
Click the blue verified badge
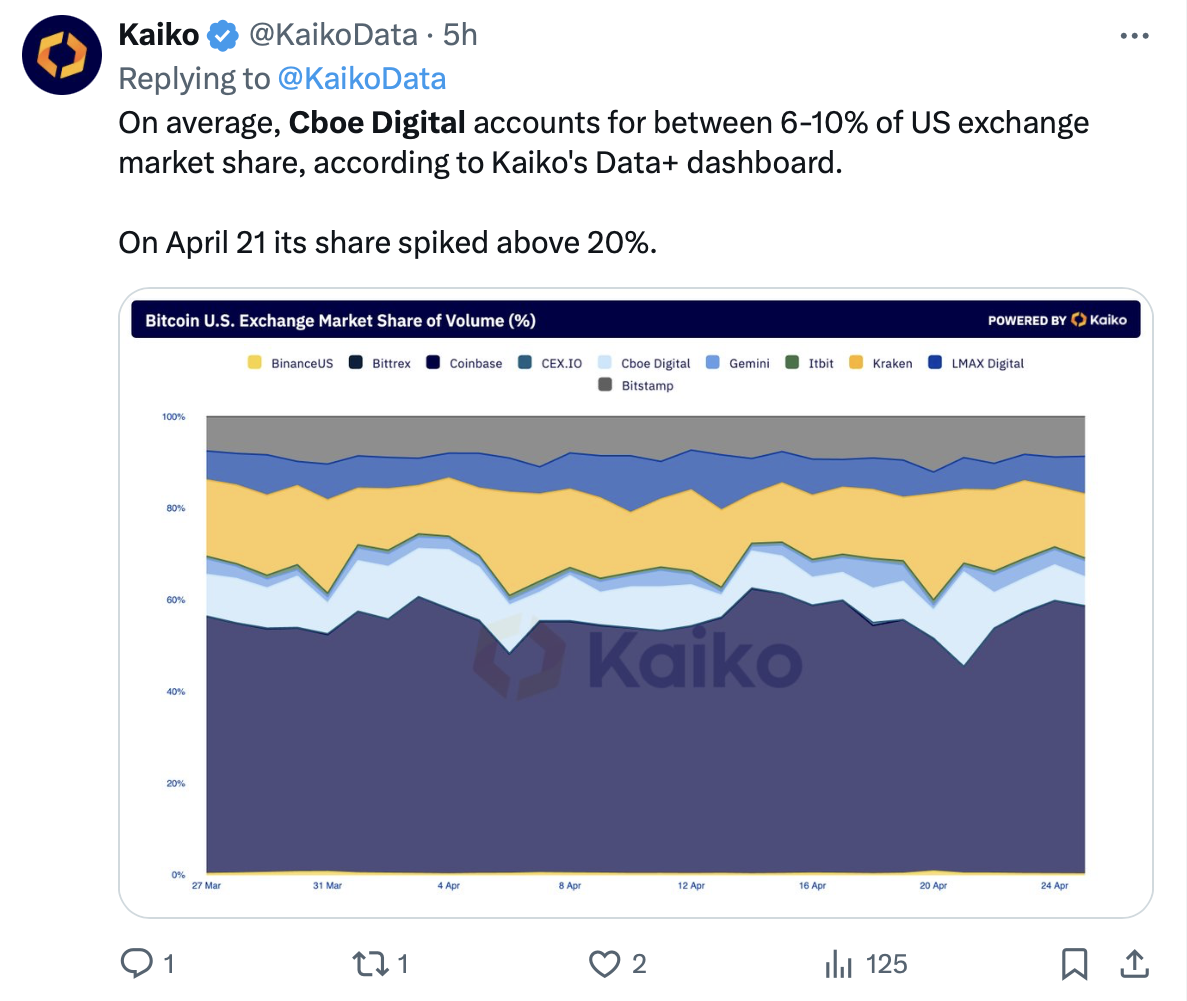[x=221, y=36]
